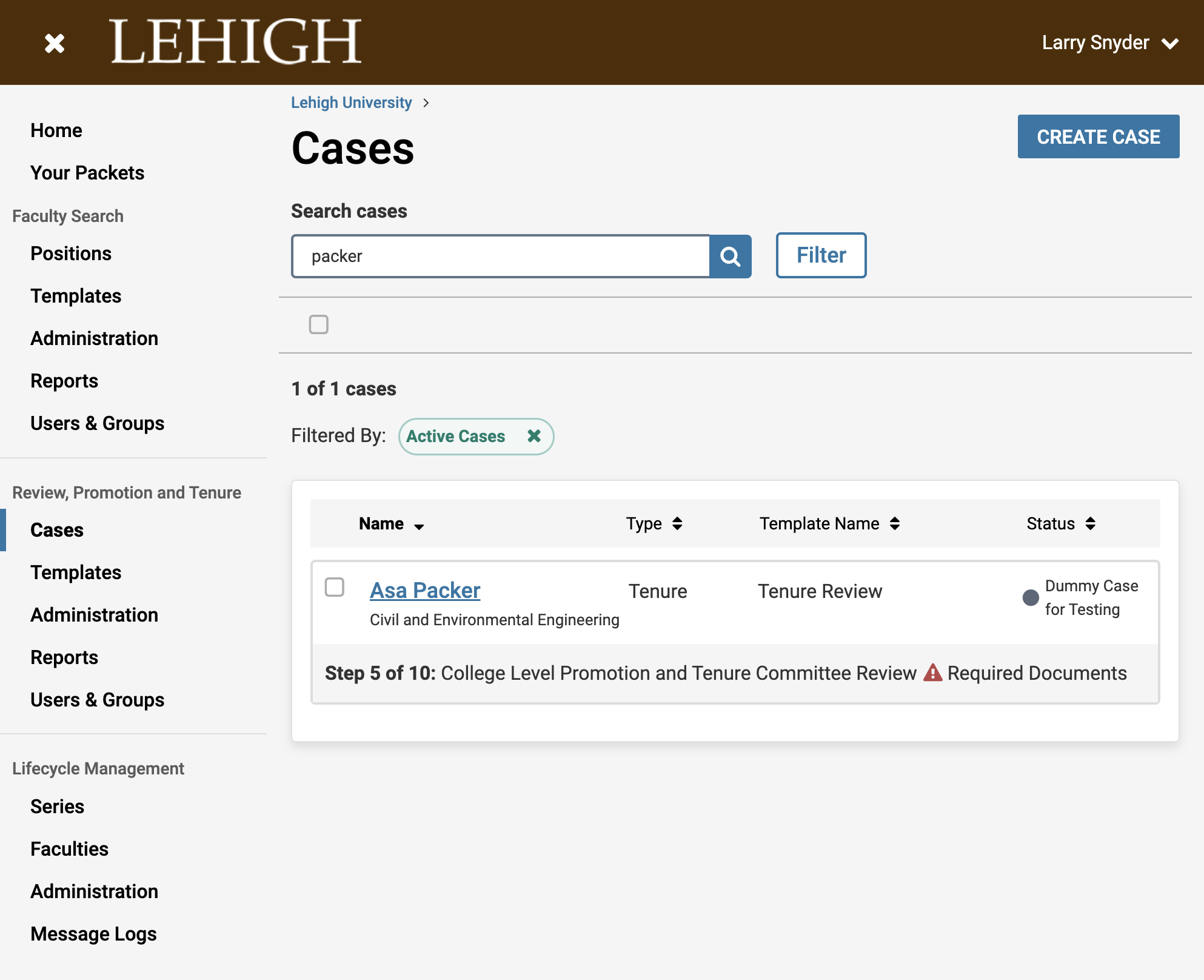The width and height of the screenshot is (1204, 980).
Task: Open Reports under Faculty Search
Action: (64, 381)
